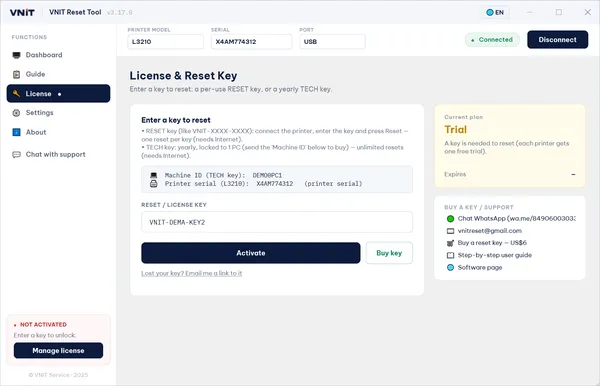Click the globe language icon
This screenshot has width=600, height=386.
click(x=490, y=12)
